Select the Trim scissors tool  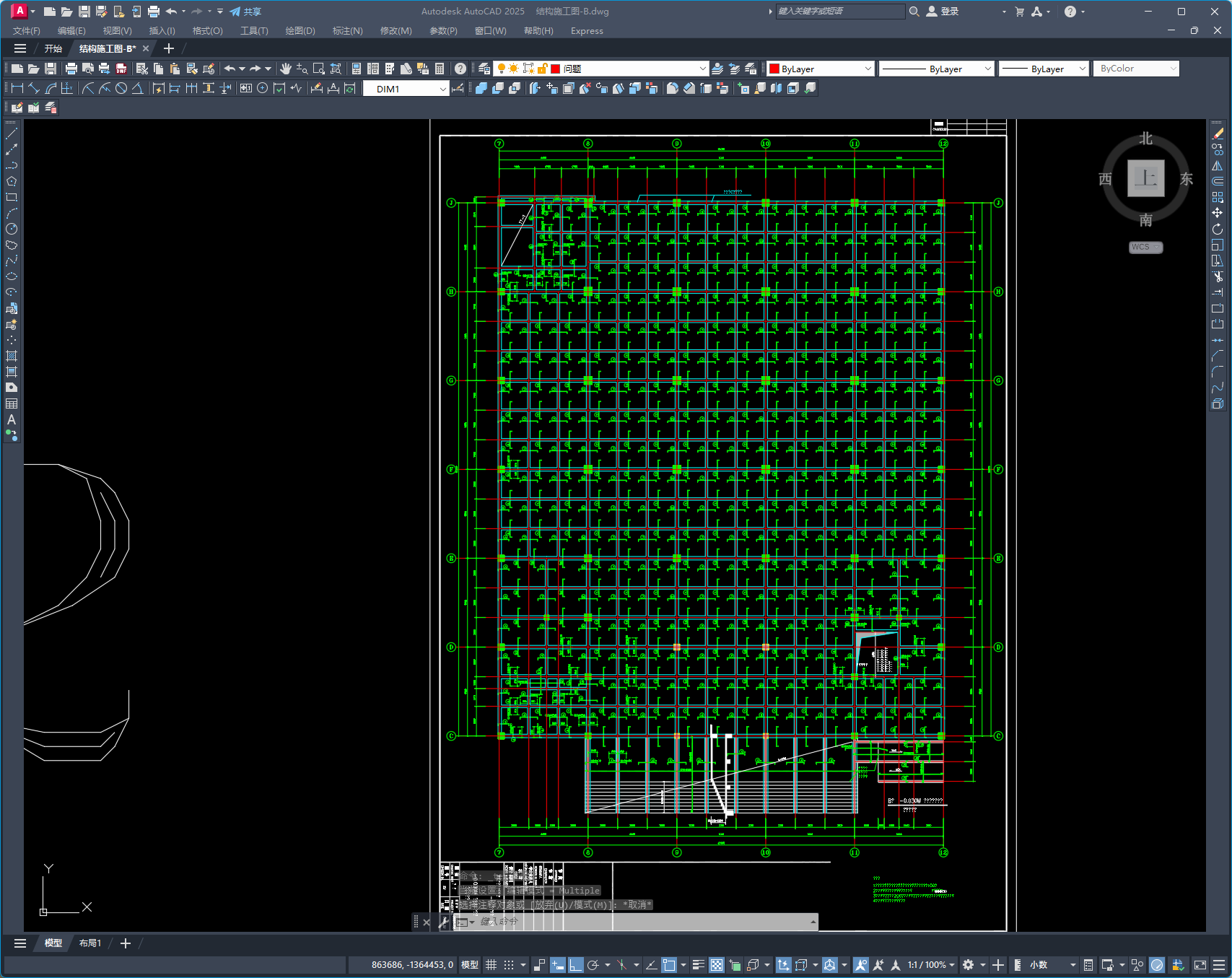[1218, 276]
